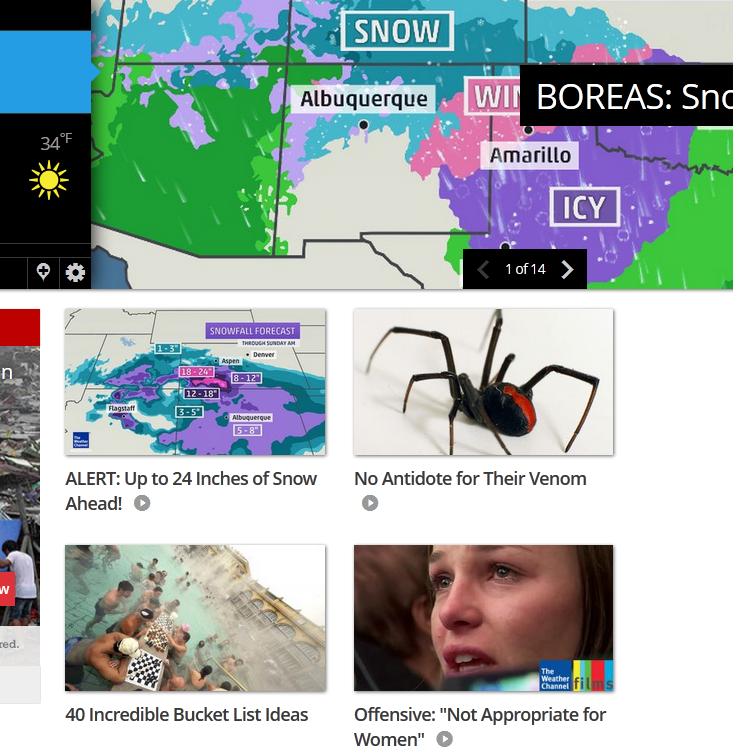Click the BOREAS headline banner
This screenshot has width=733, height=747.
[626, 96]
